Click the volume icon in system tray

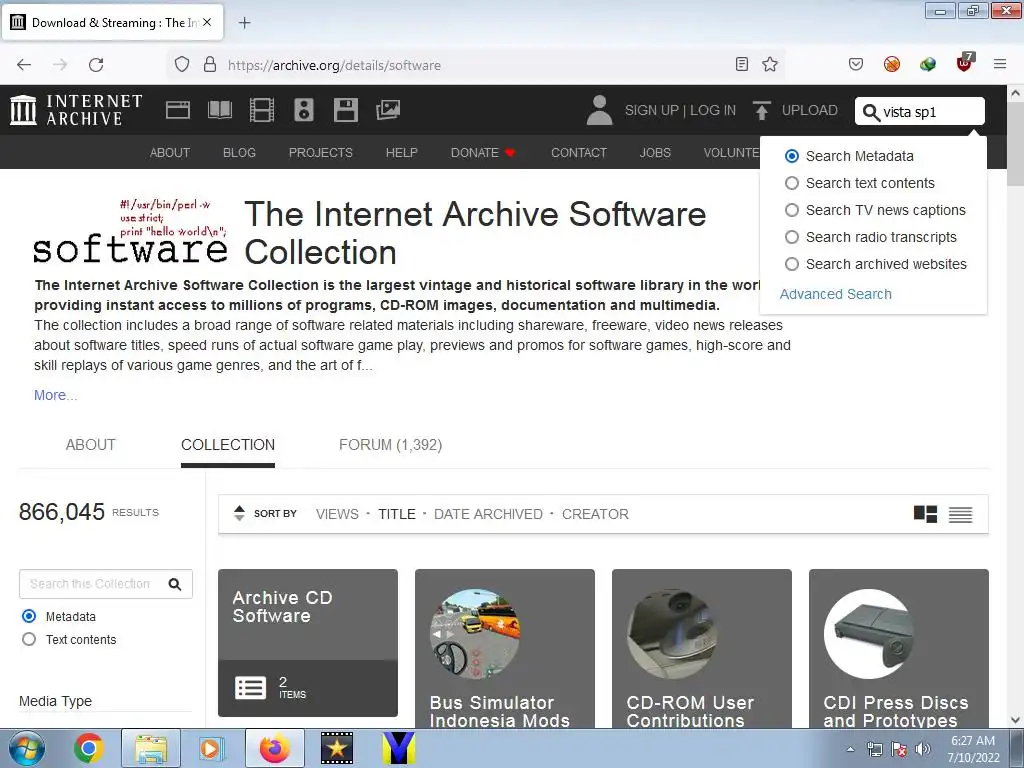[x=923, y=750]
